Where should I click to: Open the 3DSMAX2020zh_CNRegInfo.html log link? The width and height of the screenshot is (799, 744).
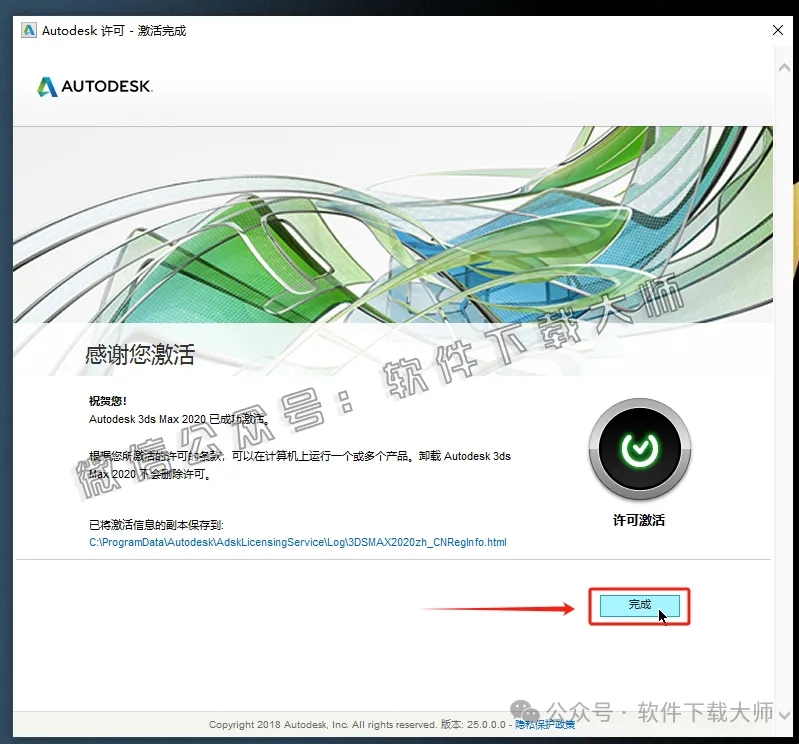click(298, 542)
